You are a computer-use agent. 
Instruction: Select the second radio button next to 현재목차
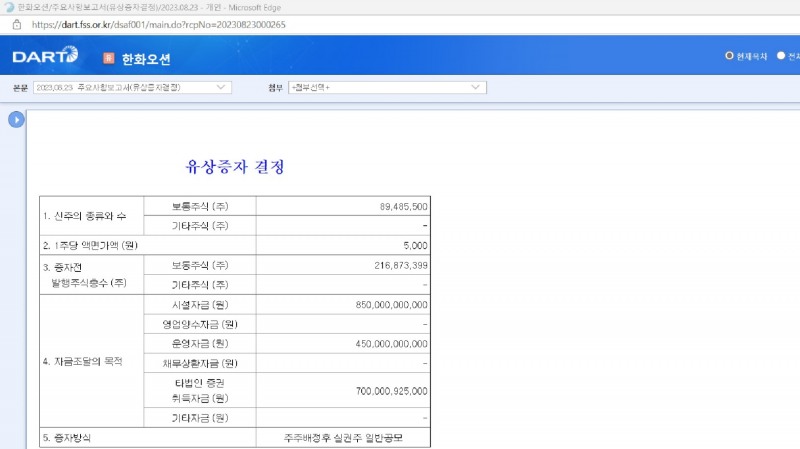781,56
